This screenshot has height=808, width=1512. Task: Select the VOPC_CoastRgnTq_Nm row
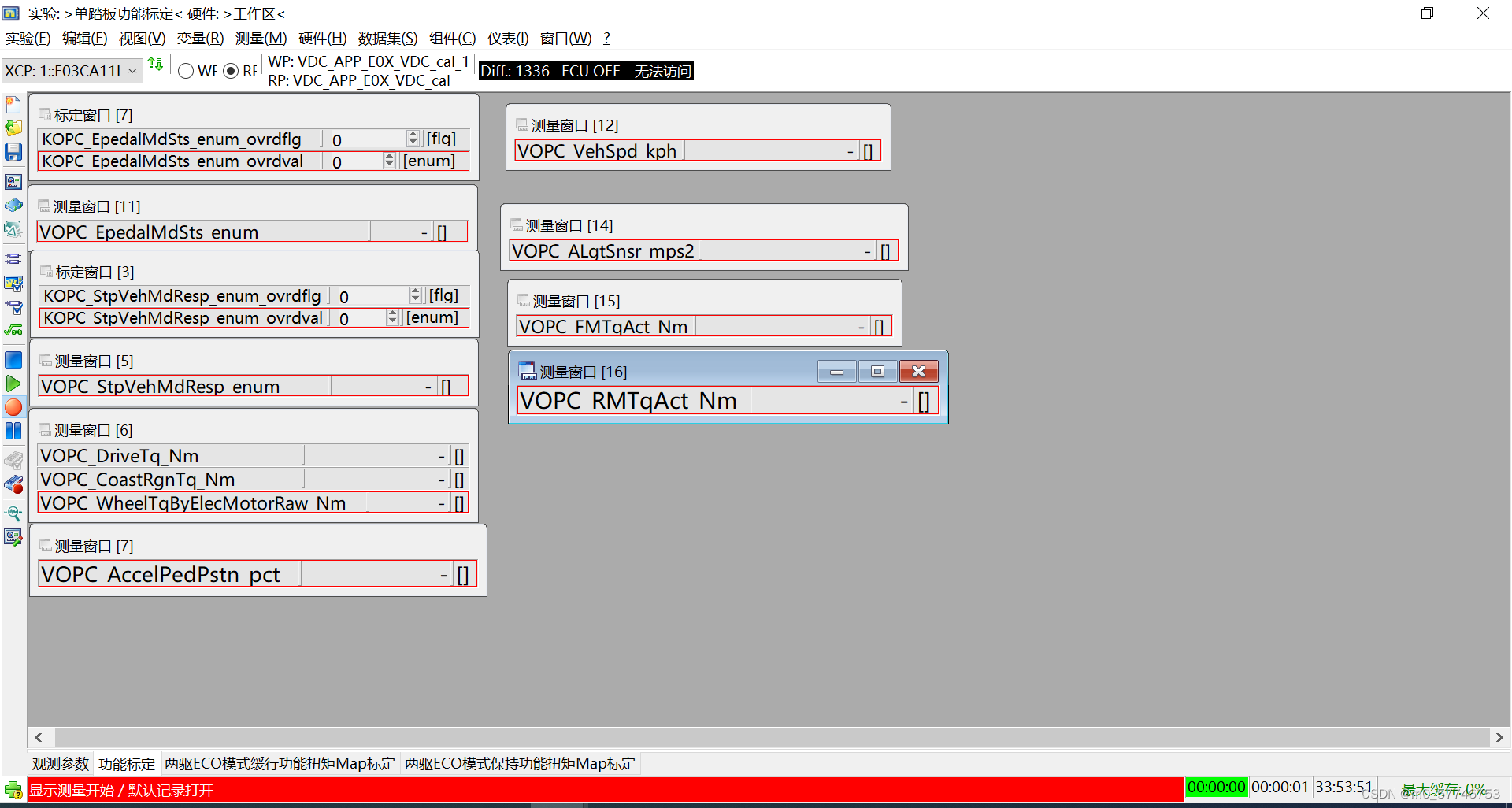coord(252,479)
